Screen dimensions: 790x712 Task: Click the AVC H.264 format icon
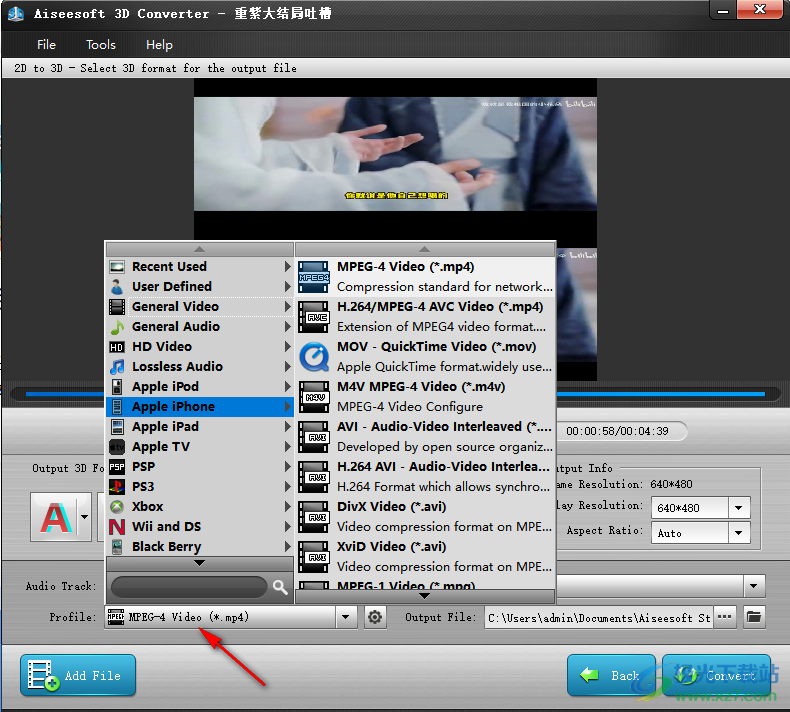(313, 317)
